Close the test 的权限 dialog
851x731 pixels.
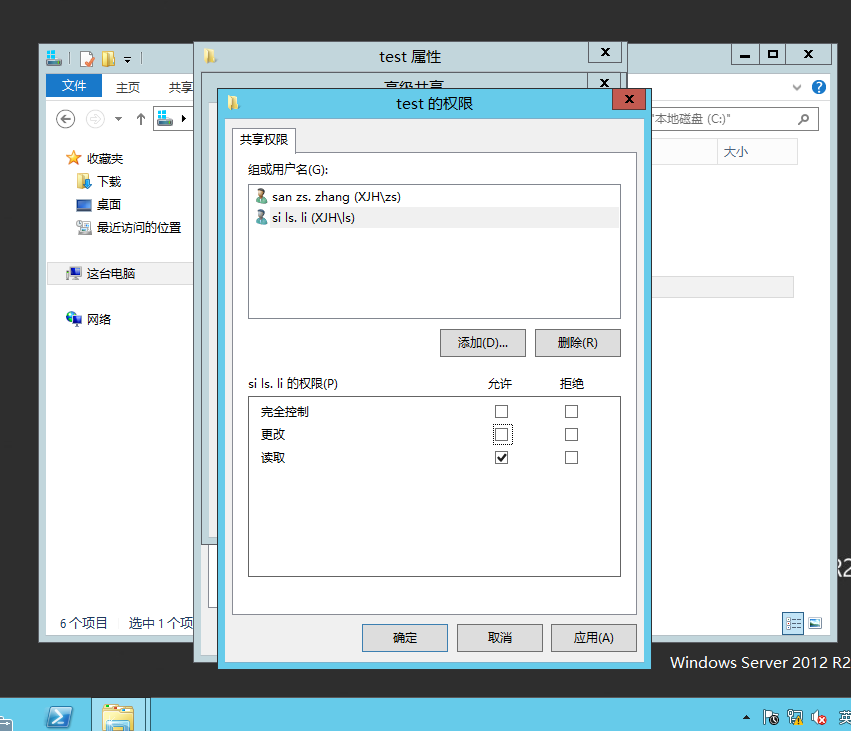tap(629, 99)
